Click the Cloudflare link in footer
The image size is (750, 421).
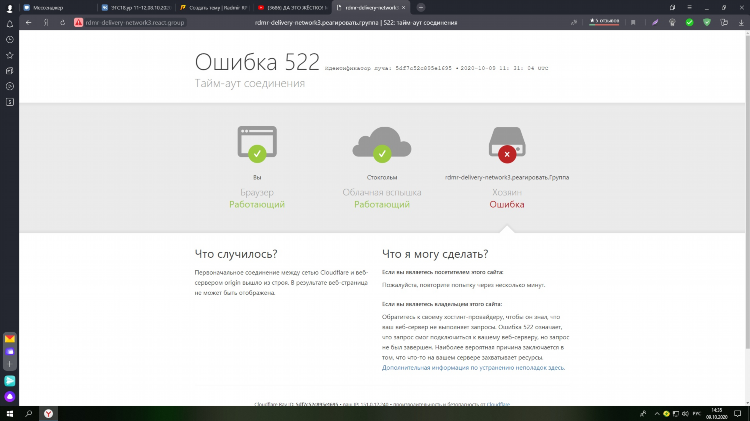[x=499, y=404]
